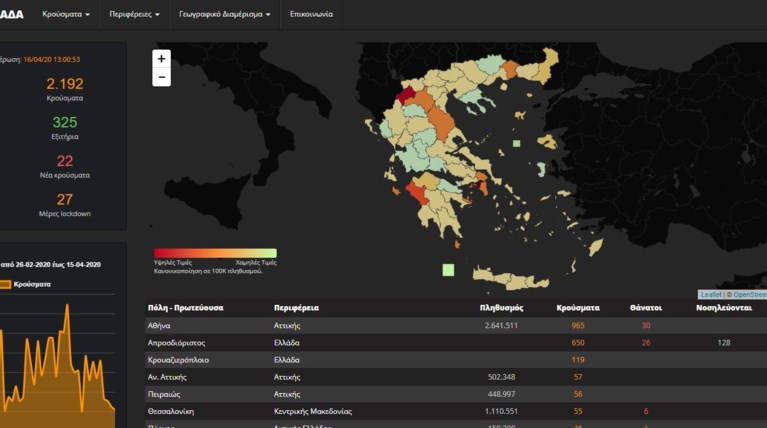Click the light green square marker near Crete
Image resolution: width=767 pixels, height=428 pixels.
[448, 270]
